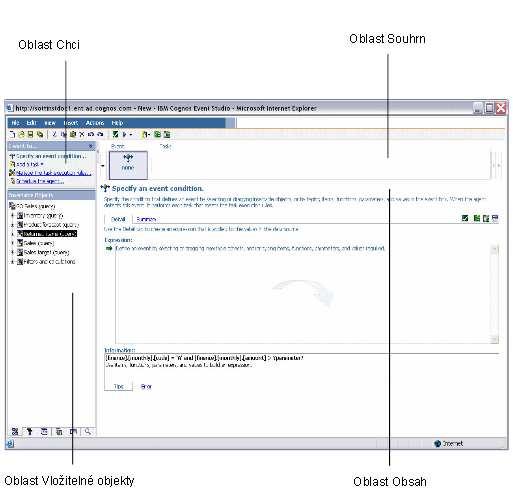Click the second-to-last green toolbar icon

tap(157, 134)
